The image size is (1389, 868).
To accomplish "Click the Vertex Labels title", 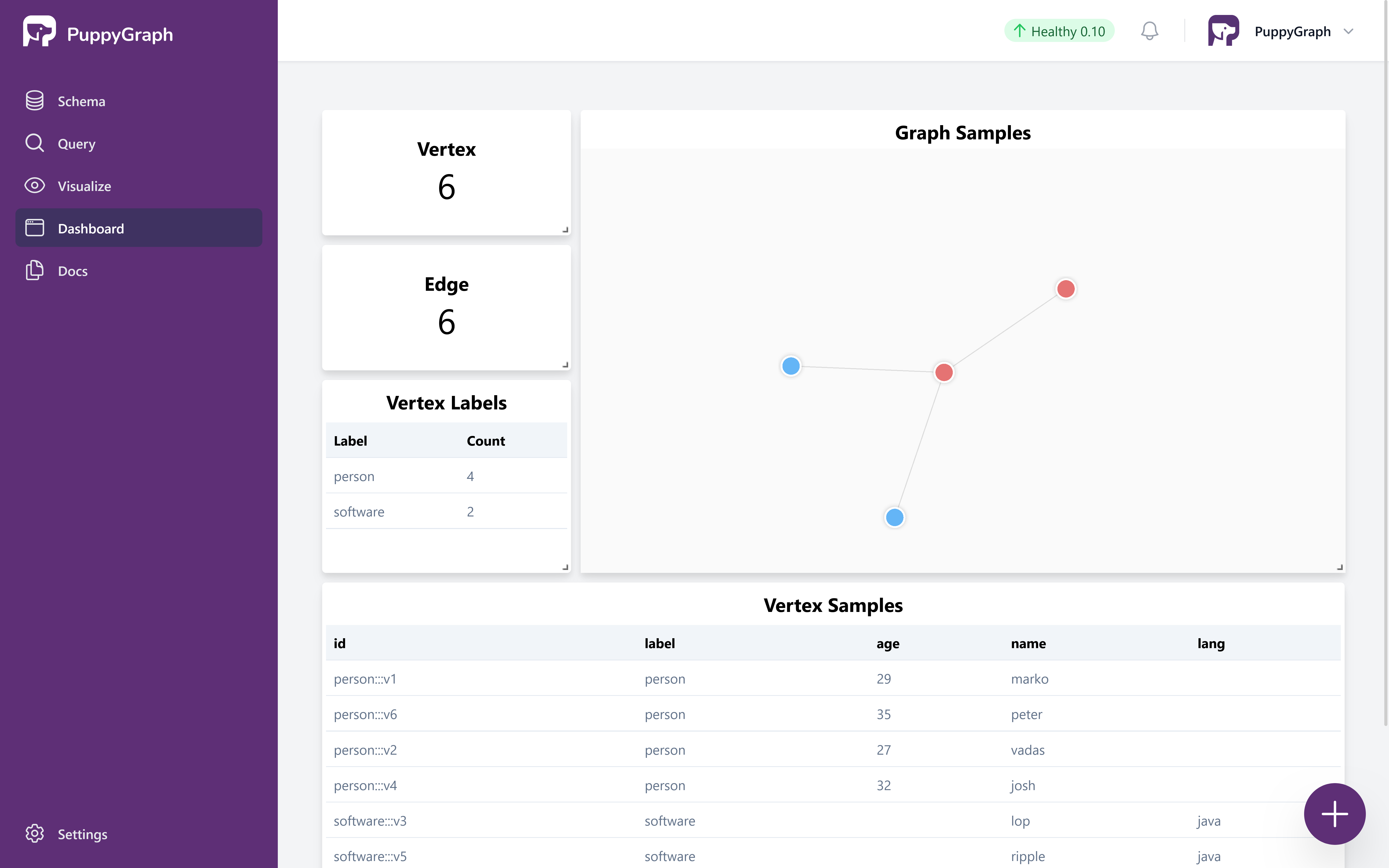I will point(447,402).
